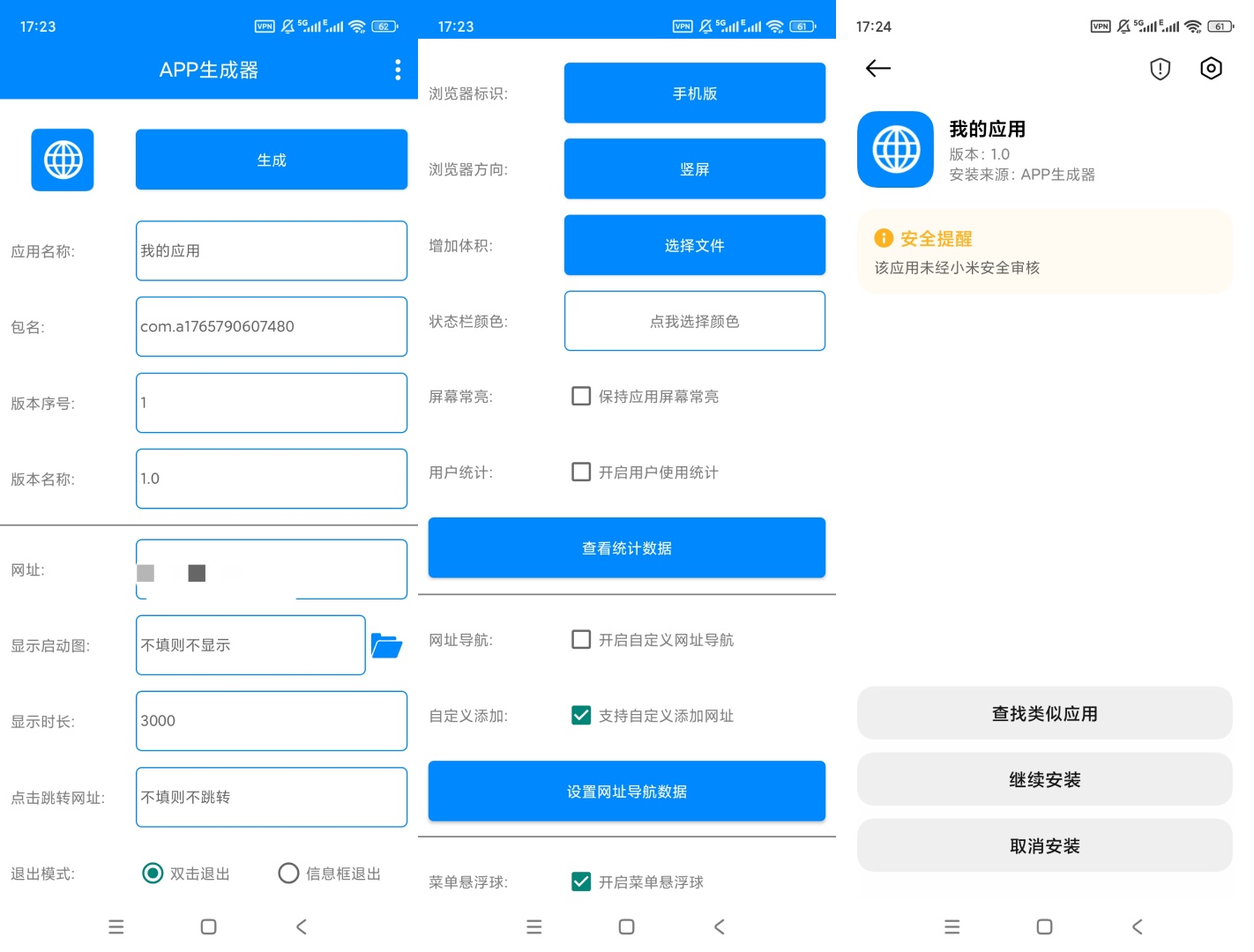
Task: Open browser identifier 手机版 selector
Action: coord(694,93)
